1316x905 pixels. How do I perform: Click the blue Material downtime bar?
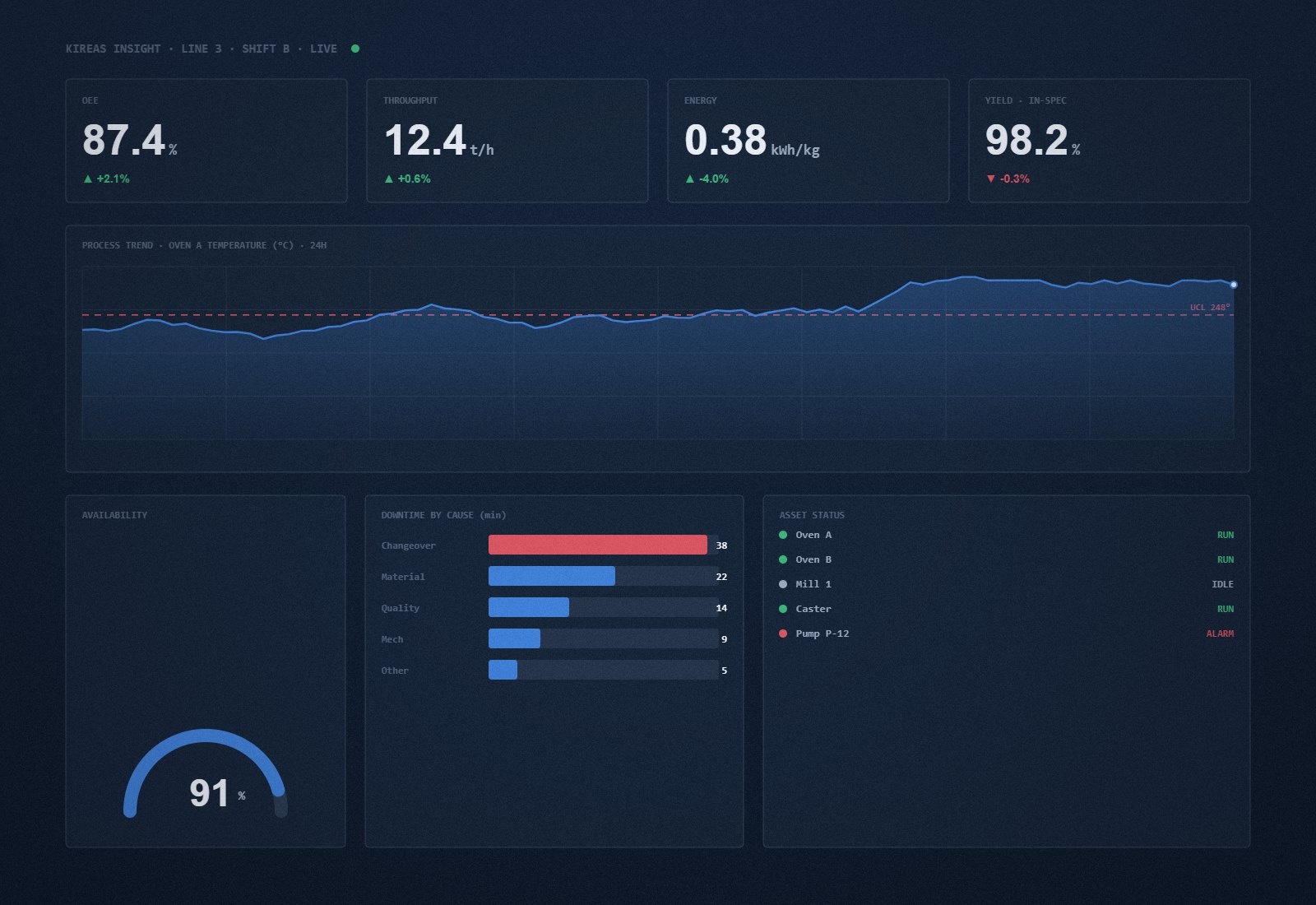552,576
